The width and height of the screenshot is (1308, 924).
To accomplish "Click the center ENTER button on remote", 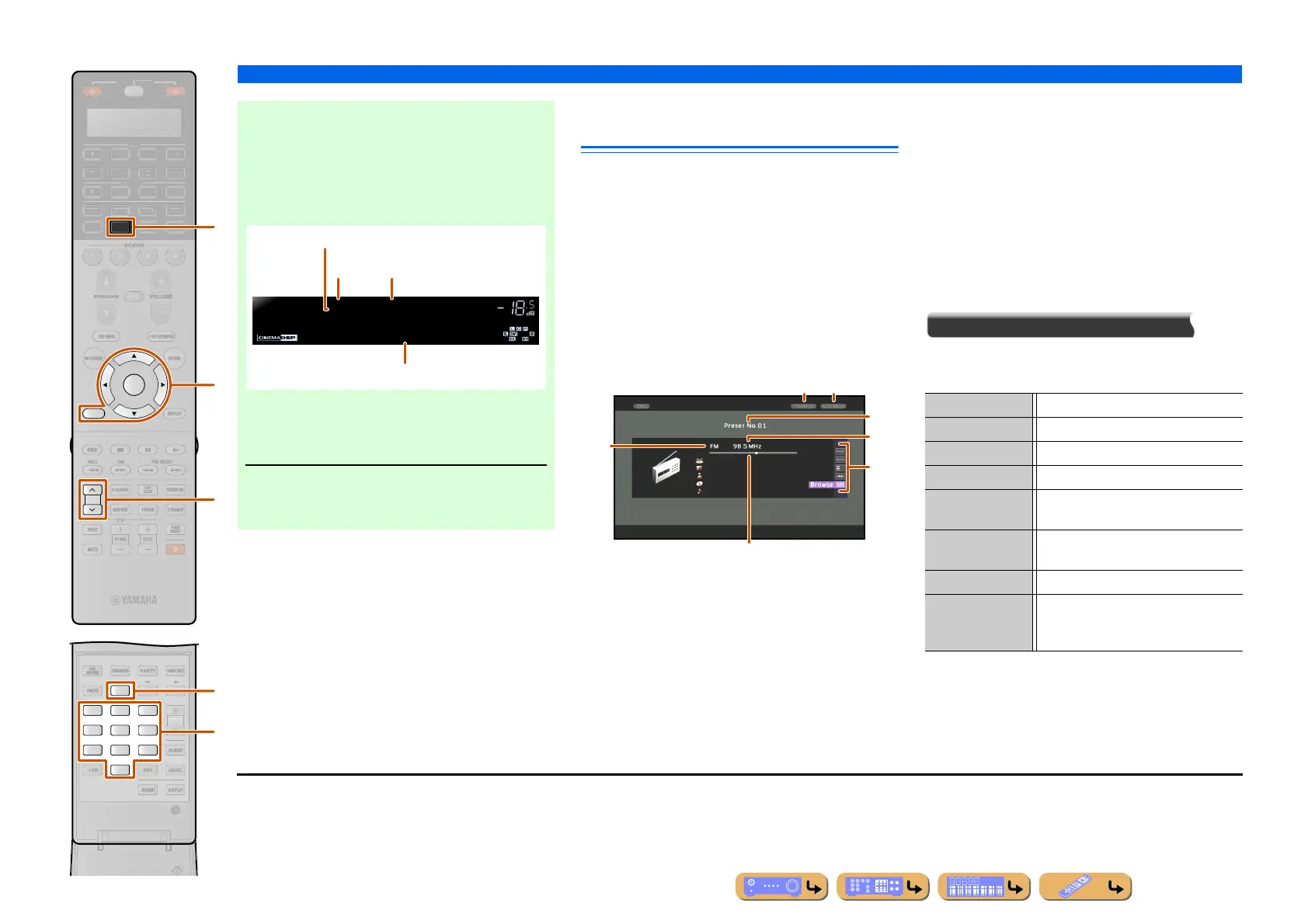I will (x=134, y=384).
